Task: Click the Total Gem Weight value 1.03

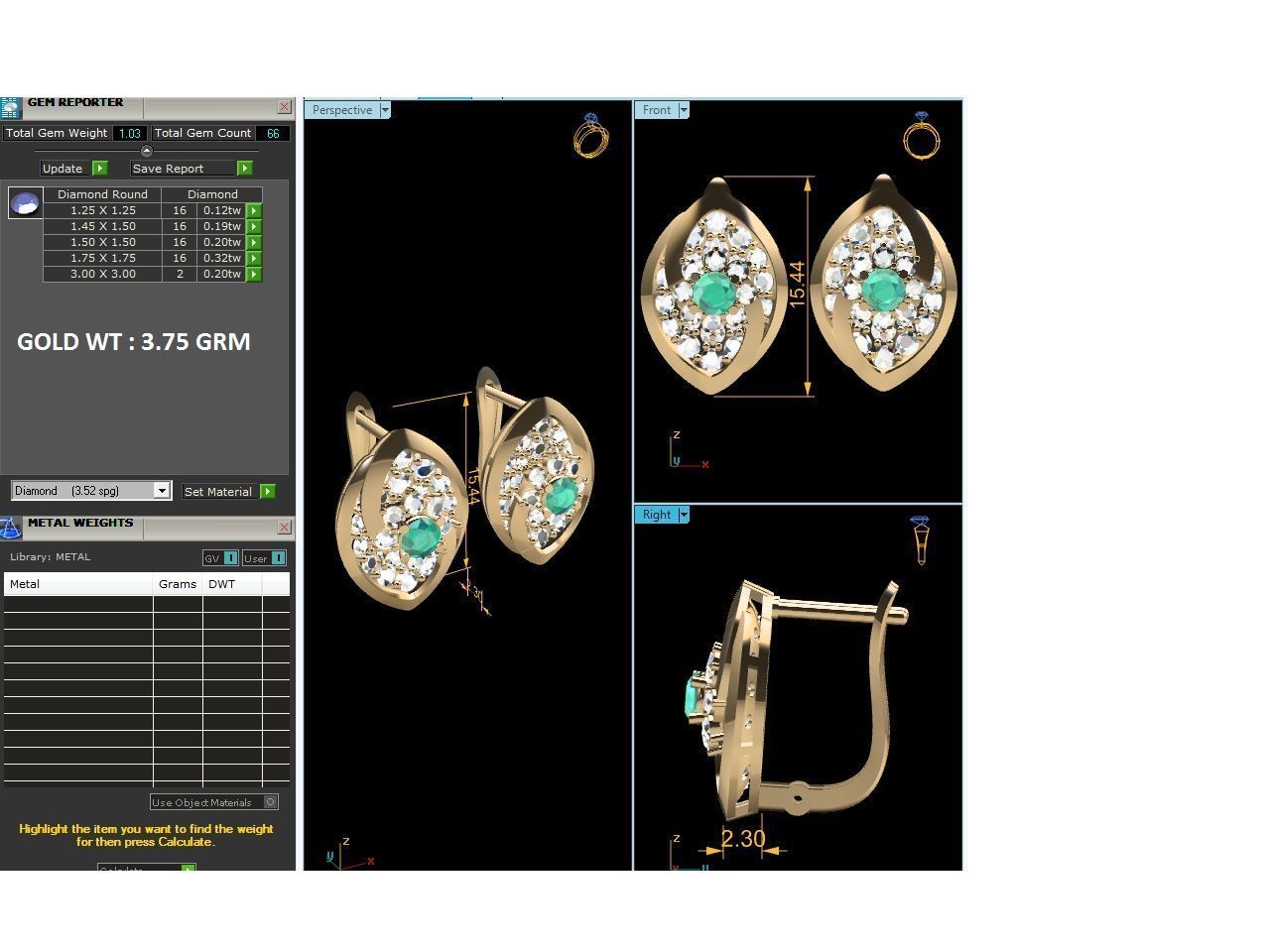Action: [129, 133]
